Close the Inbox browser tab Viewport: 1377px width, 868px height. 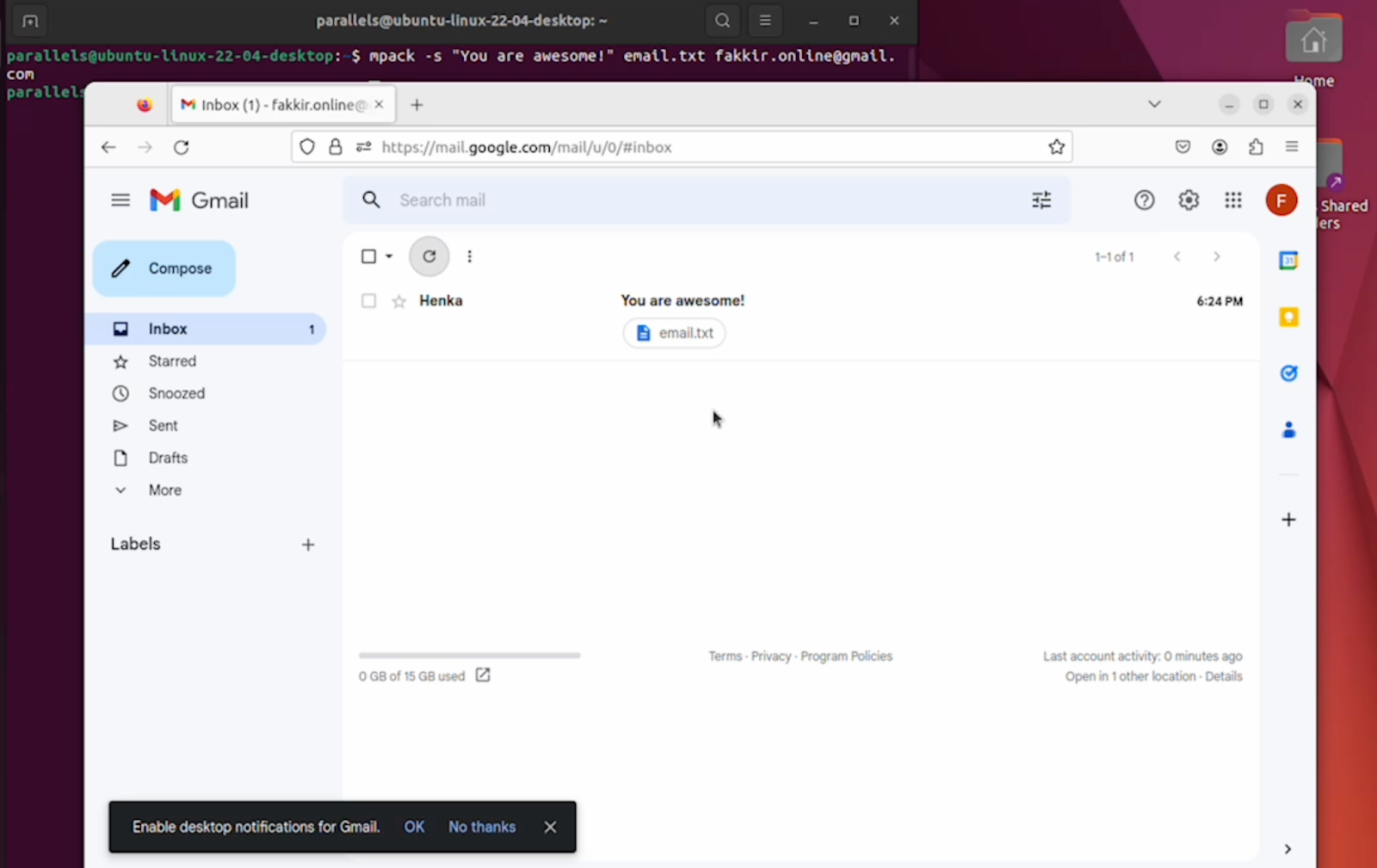379,105
